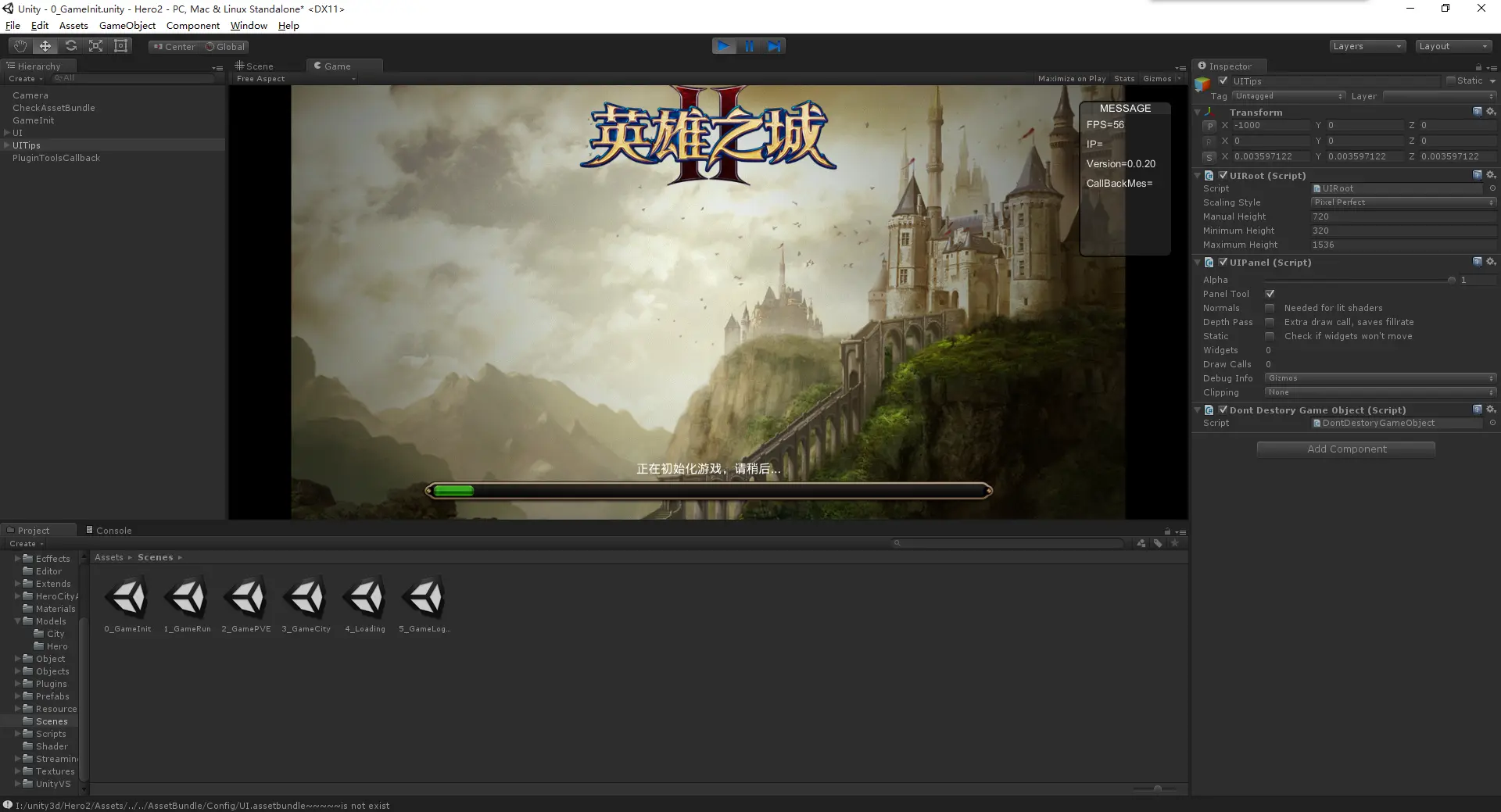This screenshot has height=812, width=1501.
Task: Adjust the Project icon size slider
Action: pyautogui.click(x=1158, y=789)
